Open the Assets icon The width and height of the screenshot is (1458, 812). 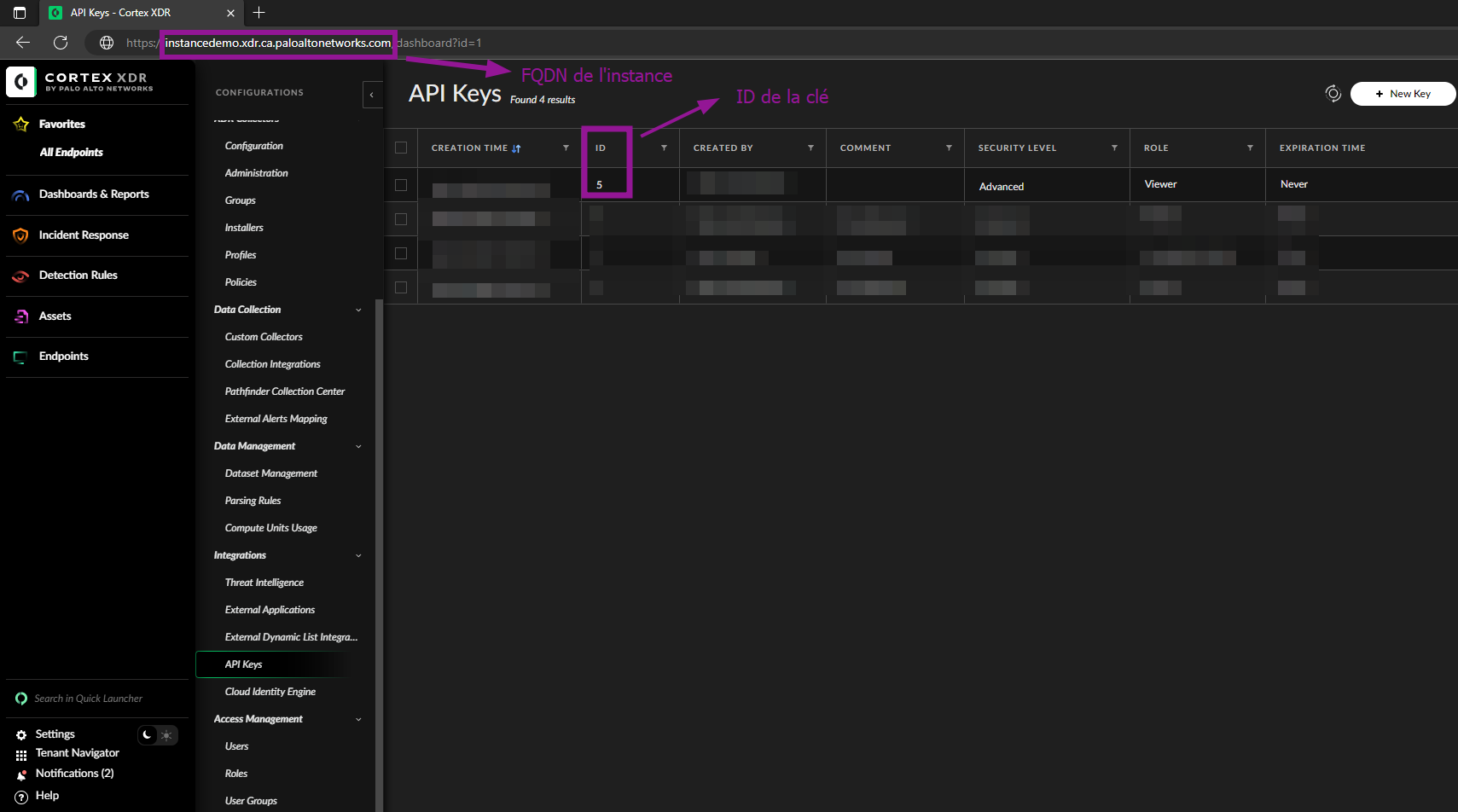click(x=21, y=316)
